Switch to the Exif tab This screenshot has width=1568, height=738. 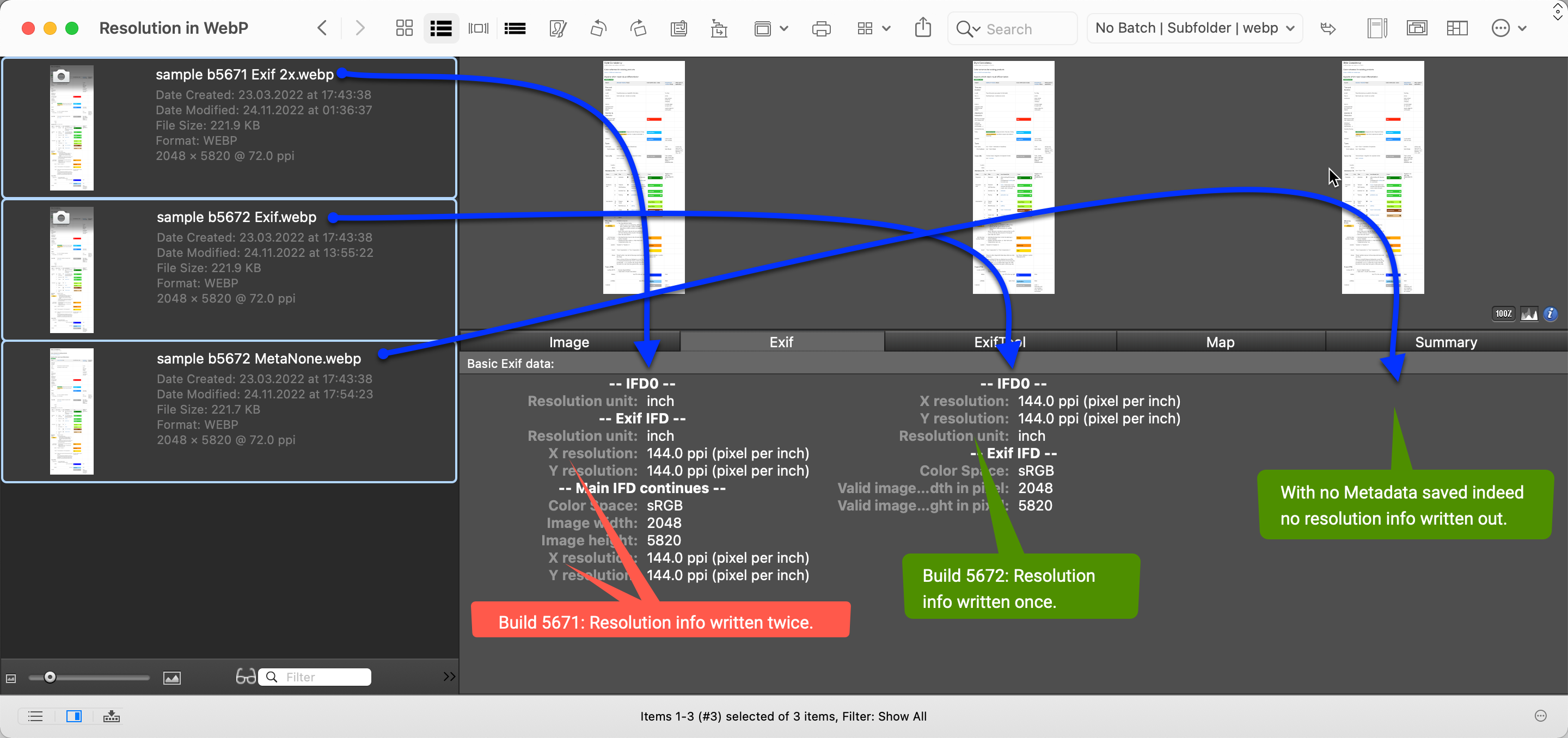(781, 342)
